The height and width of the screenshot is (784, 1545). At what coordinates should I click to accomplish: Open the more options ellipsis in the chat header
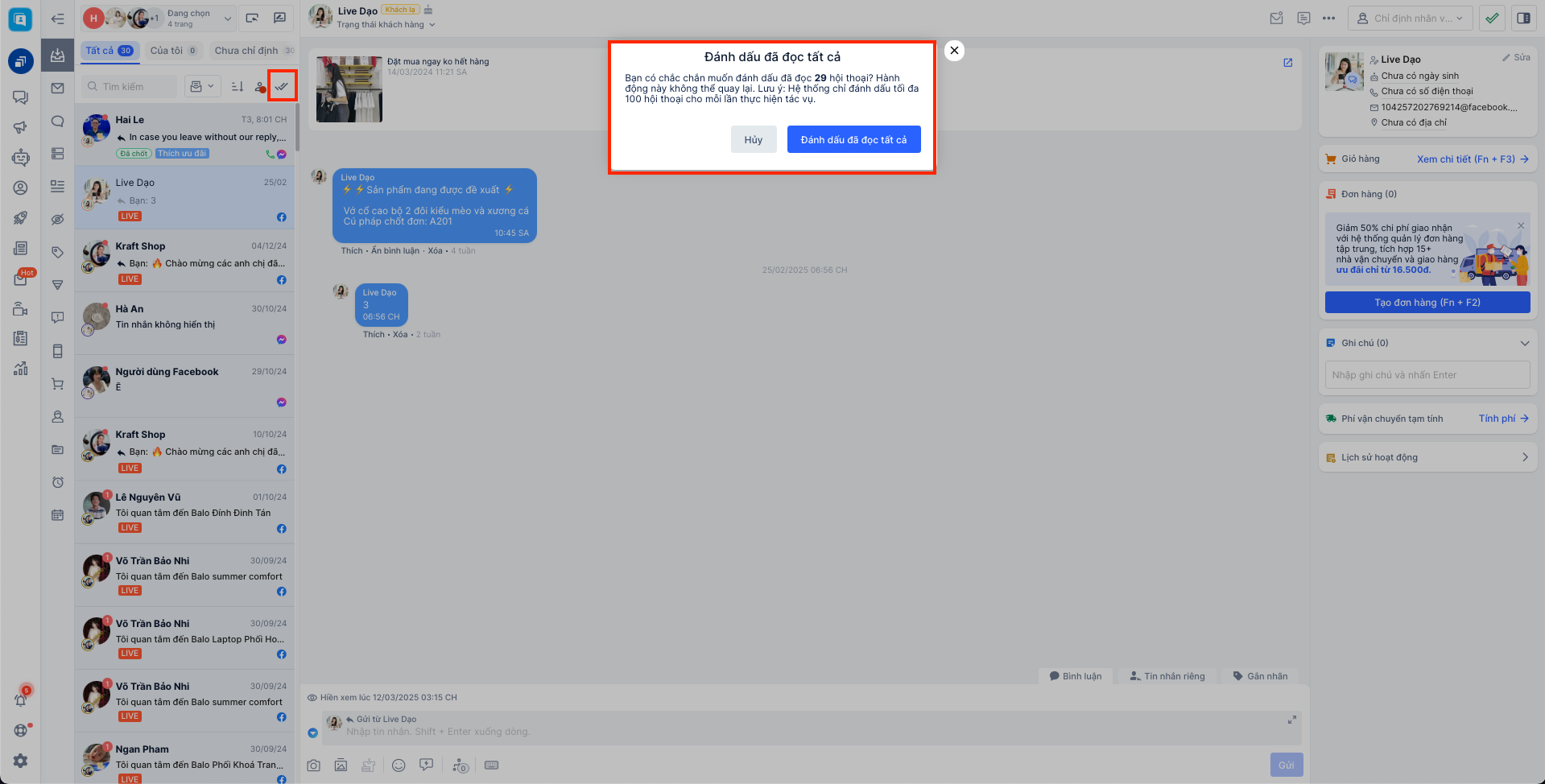[x=1328, y=18]
